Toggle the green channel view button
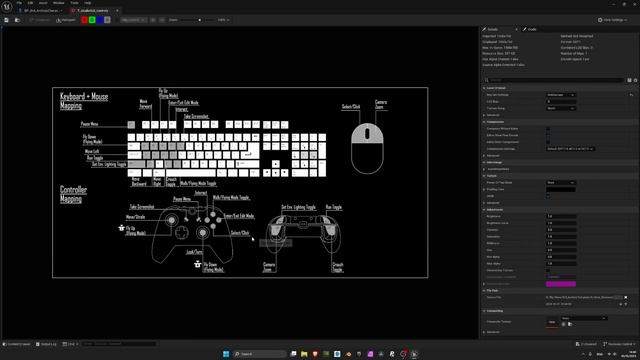Viewport: 640px width, 360px height. [92, 20]
